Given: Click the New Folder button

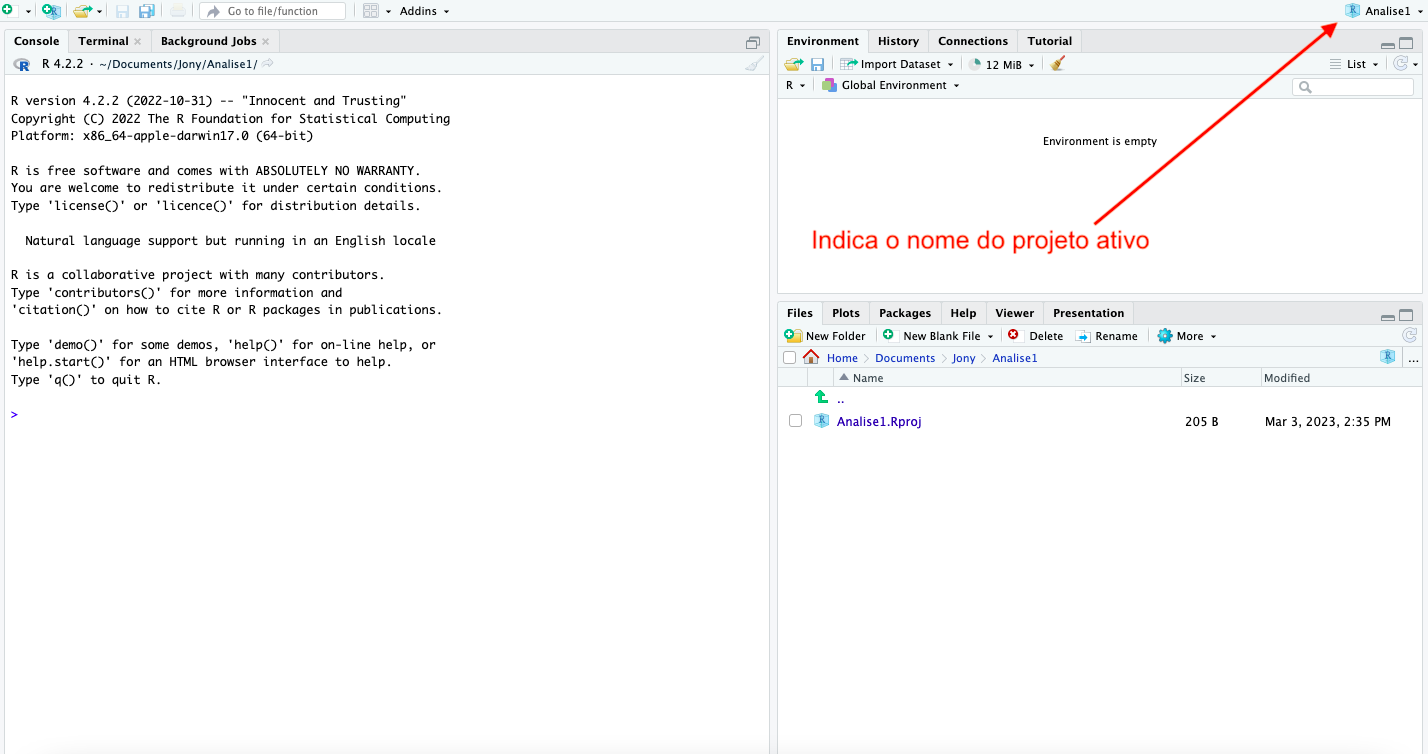Looking at the screenshot, I should [x=825, y=336].
